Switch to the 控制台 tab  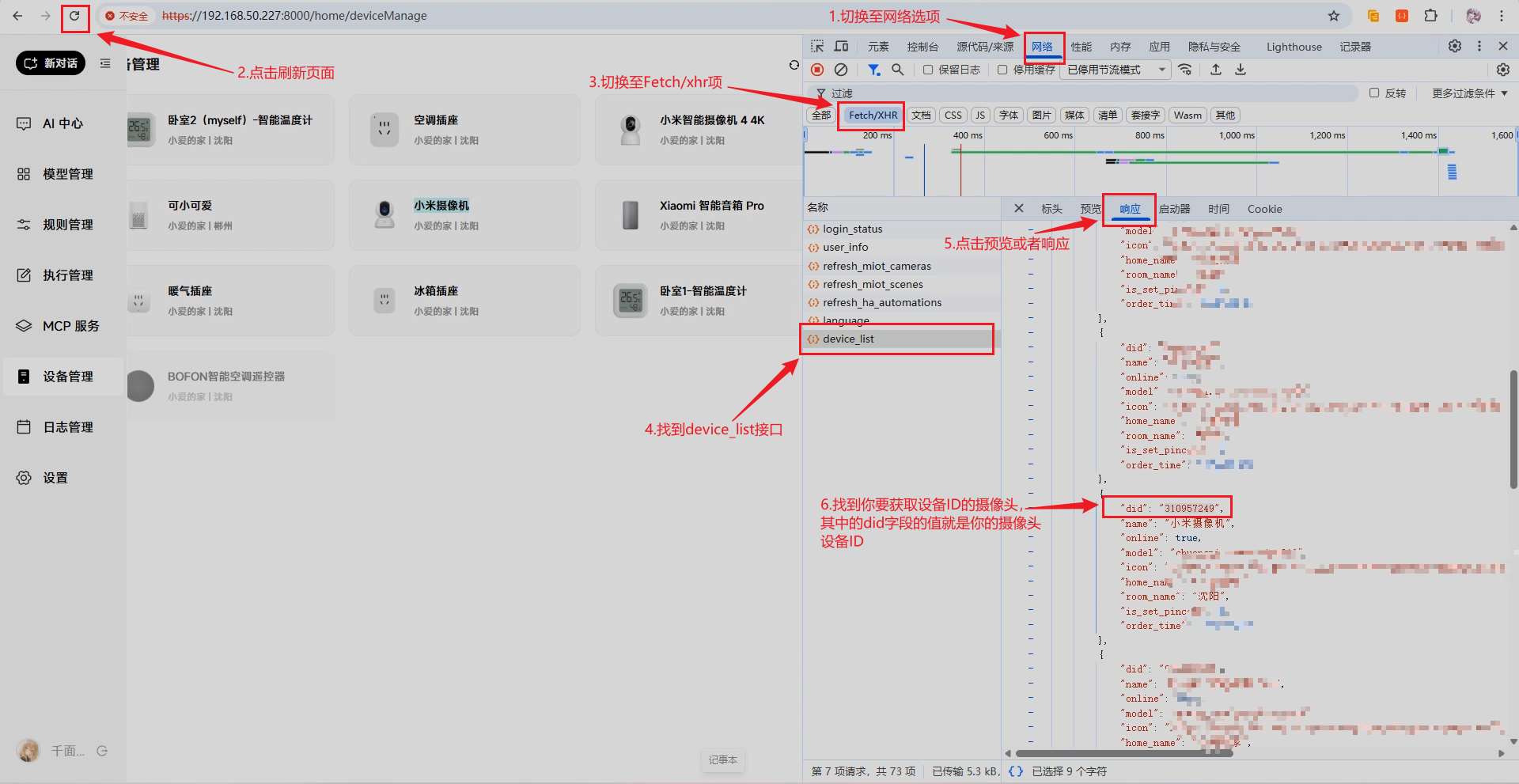coord(922,47)
